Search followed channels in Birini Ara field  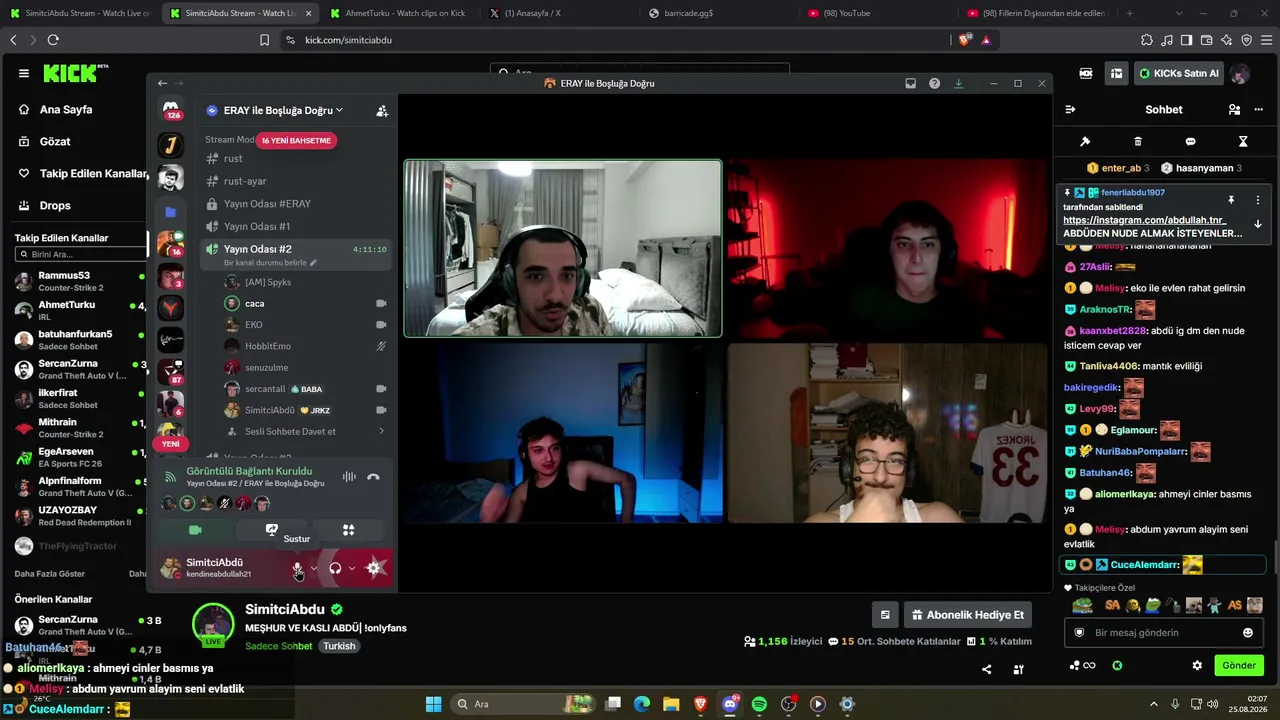point(82,254)
